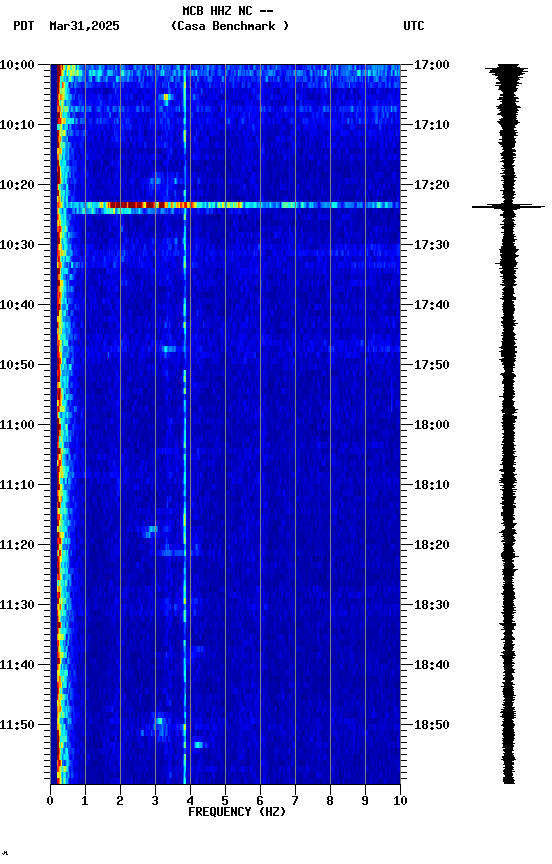Click the '18:20' UTC time label

432,545
